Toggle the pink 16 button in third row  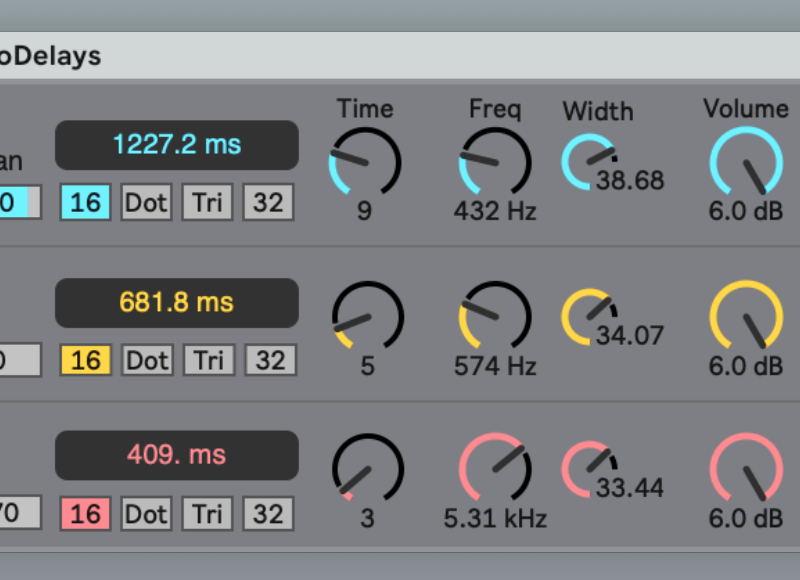coord(85,514)
